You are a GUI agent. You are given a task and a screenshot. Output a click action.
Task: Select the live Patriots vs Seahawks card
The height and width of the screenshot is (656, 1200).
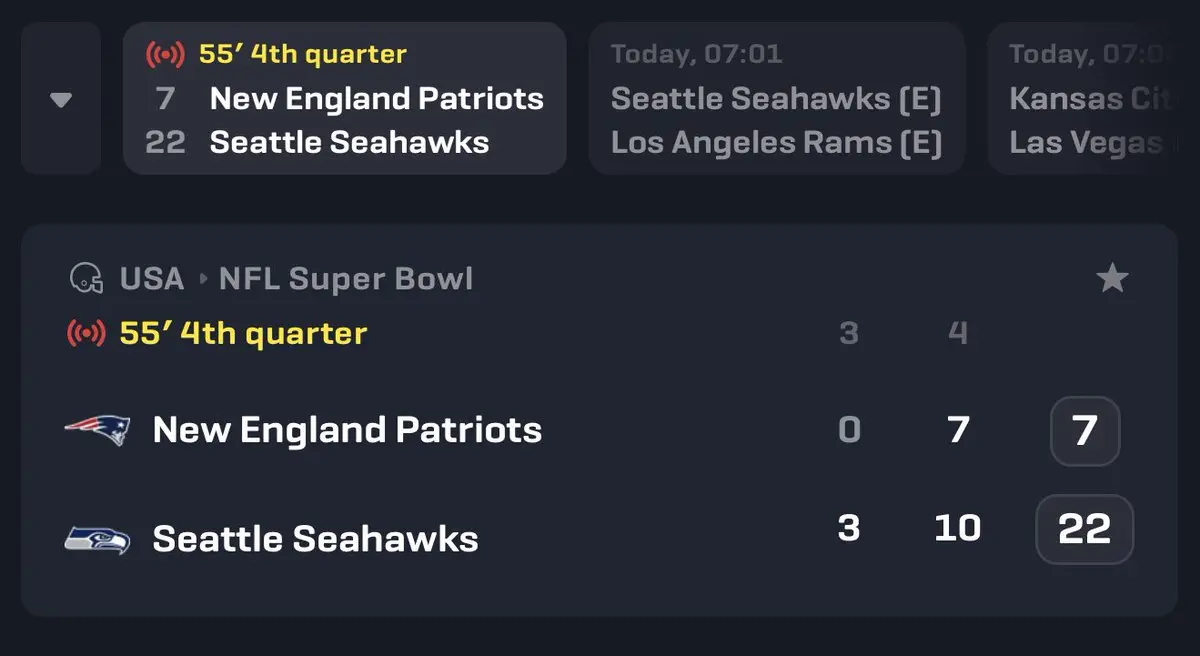click(345, 99)
